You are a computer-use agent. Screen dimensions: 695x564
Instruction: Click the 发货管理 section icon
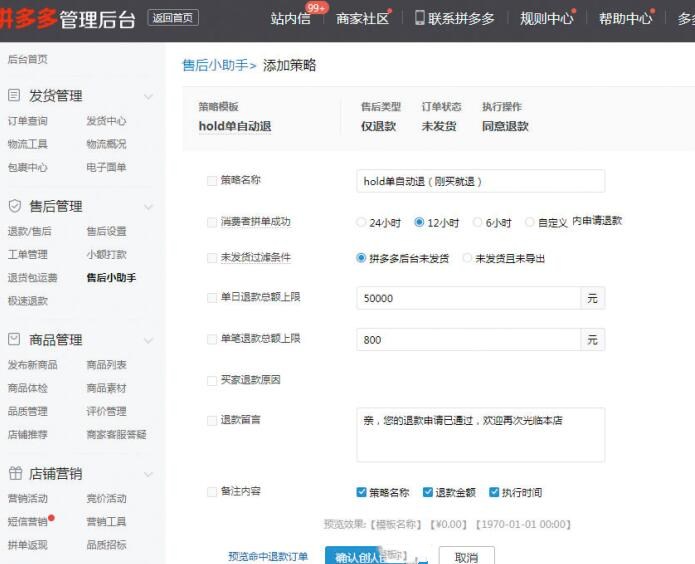[x=14, y=95]
